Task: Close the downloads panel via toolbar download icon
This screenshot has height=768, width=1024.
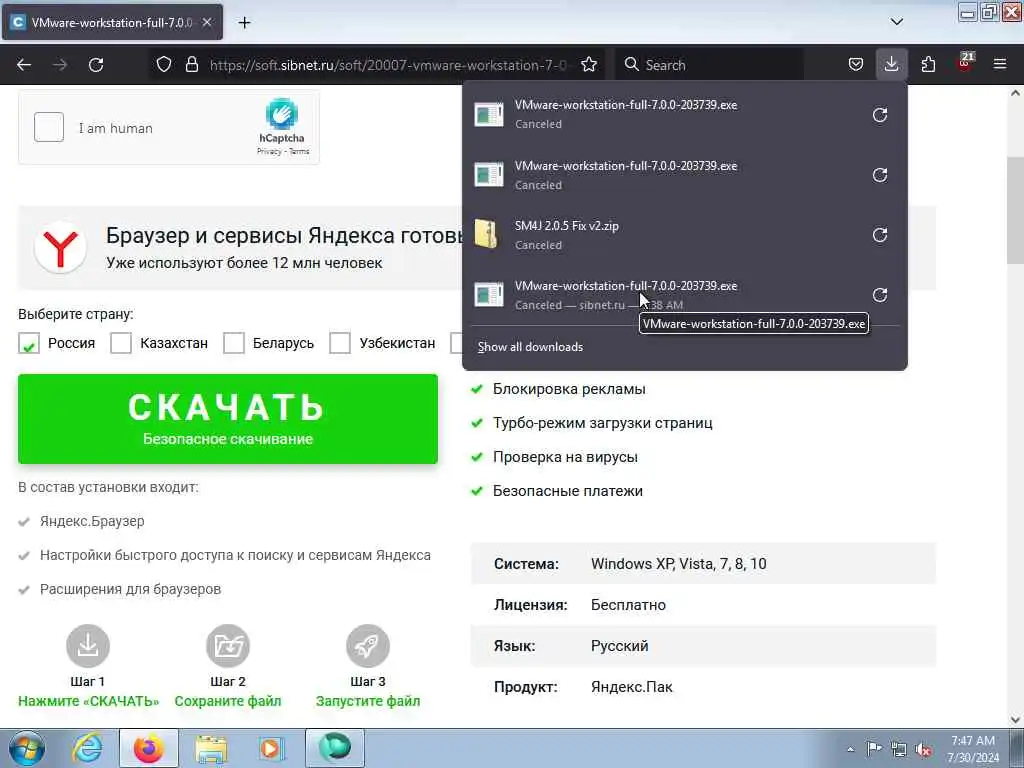Action: point(891,64)
